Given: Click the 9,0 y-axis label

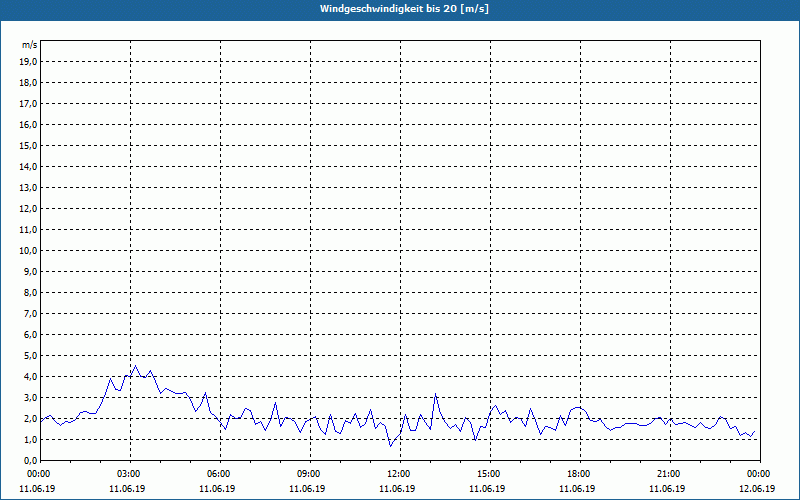Looking at the screenshot, I should pyautogui.click(x=30, y=271).
